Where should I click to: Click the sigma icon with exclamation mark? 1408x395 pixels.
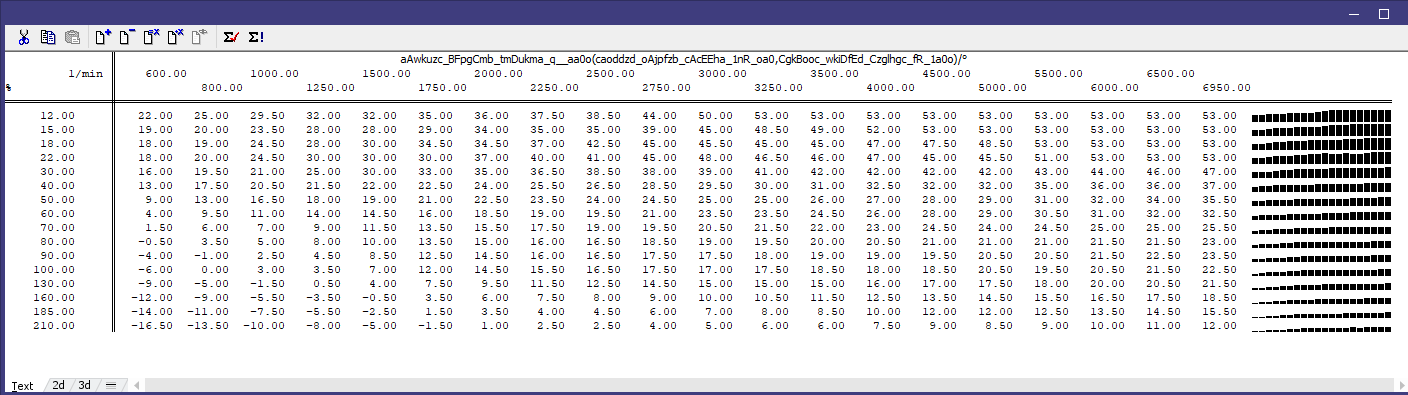tap(256, 37)
